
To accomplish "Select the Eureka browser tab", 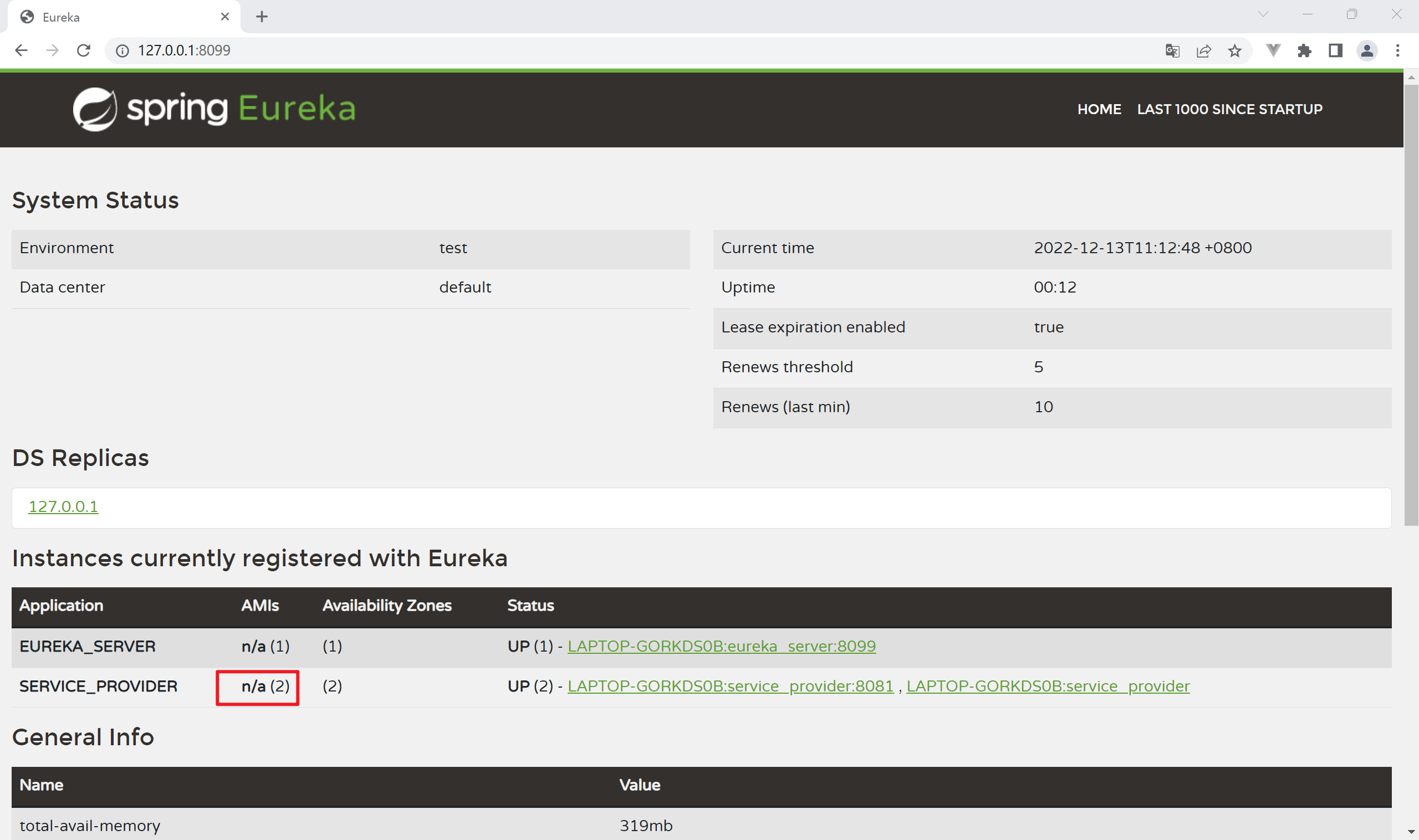I will pos(124,17).
